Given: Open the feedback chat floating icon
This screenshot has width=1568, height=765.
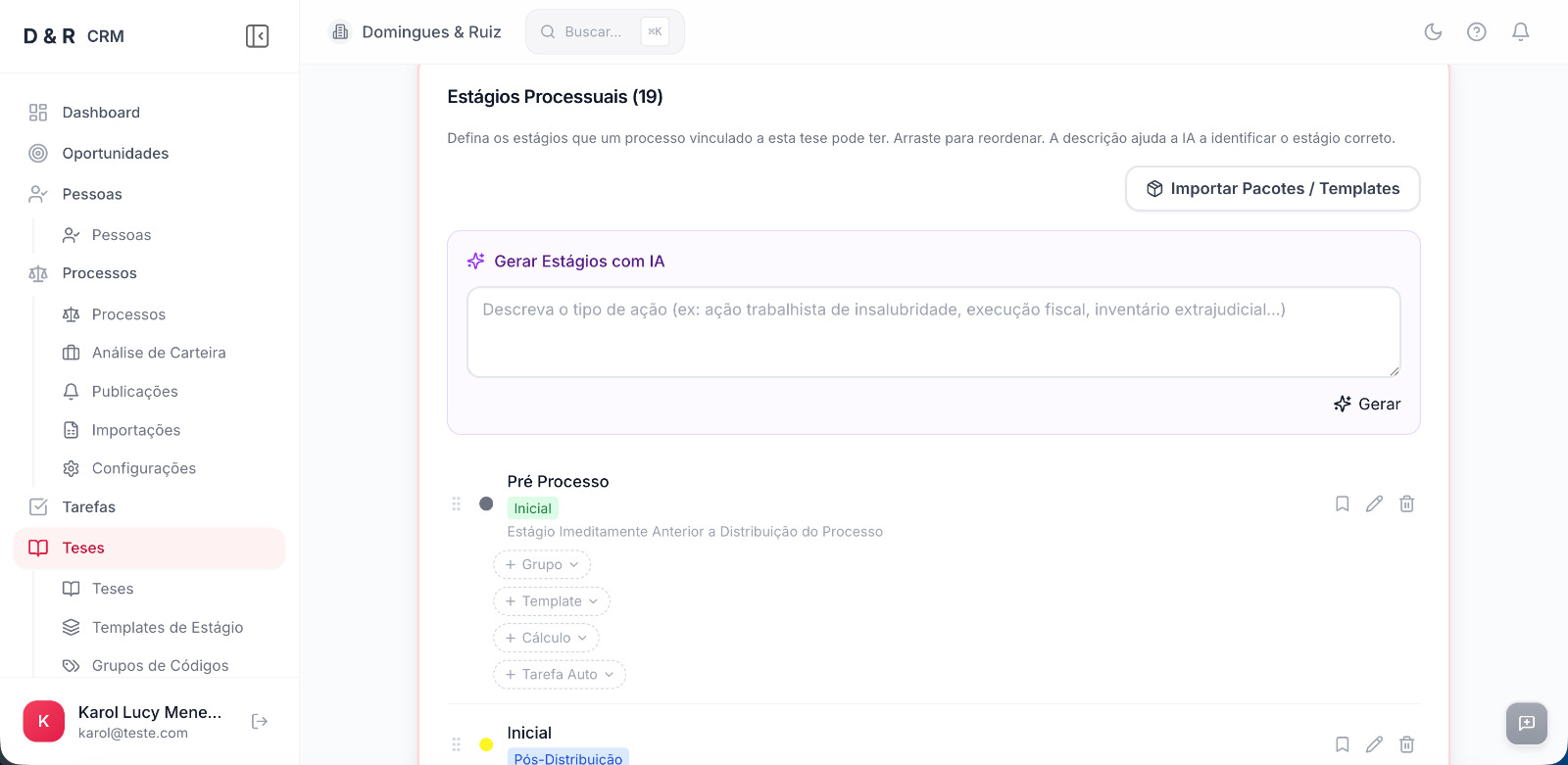Looking at the screenshot, I should (x=1527, y=724).
